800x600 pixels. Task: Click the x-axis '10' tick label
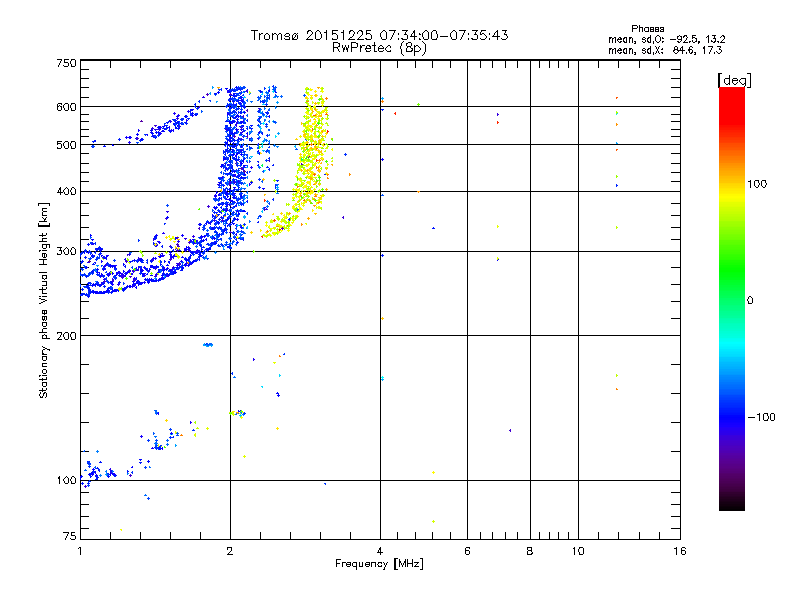(x=578, y=551)
